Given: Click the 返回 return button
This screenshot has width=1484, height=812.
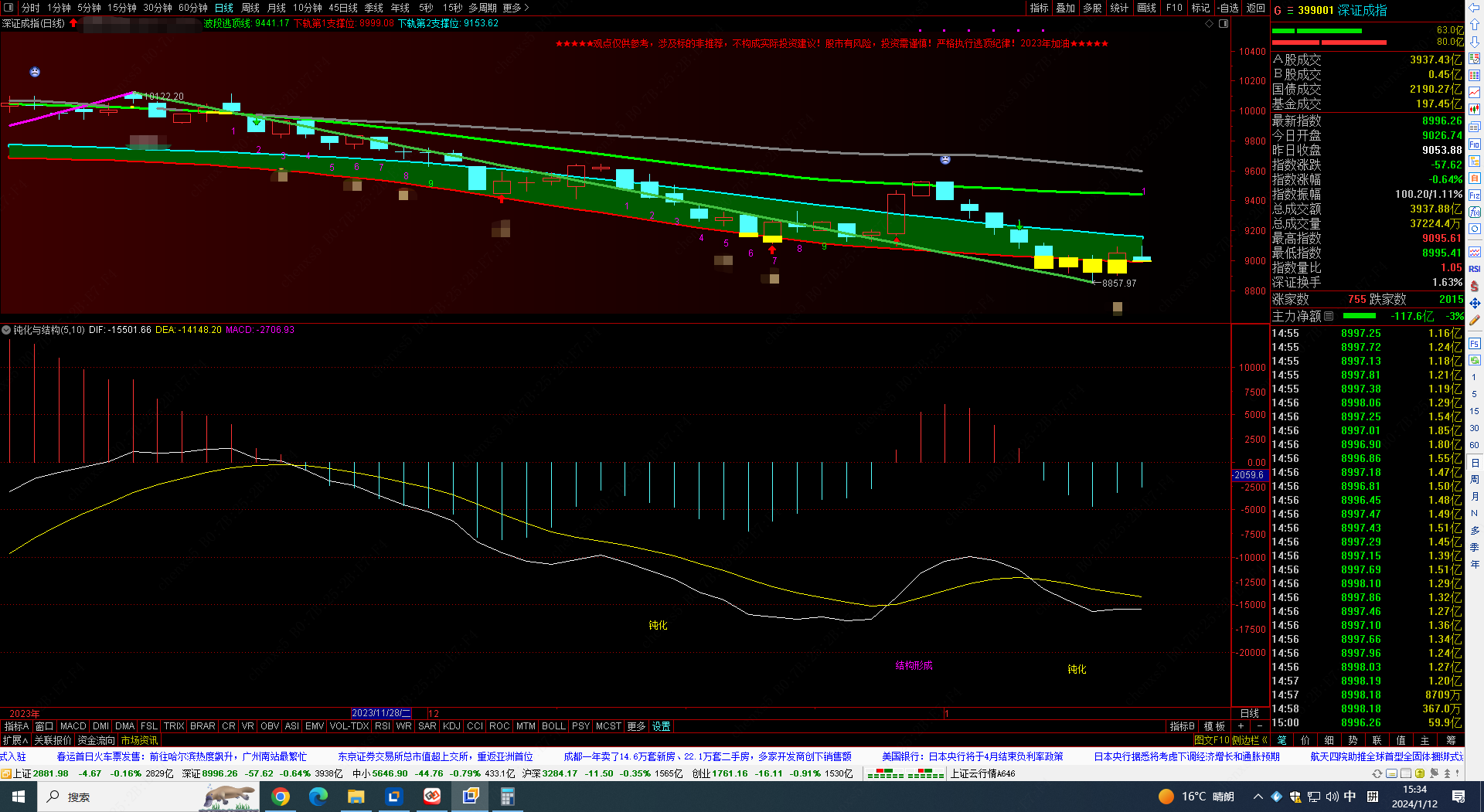Looking at the screenshot, I should (x=1256, y=8).
